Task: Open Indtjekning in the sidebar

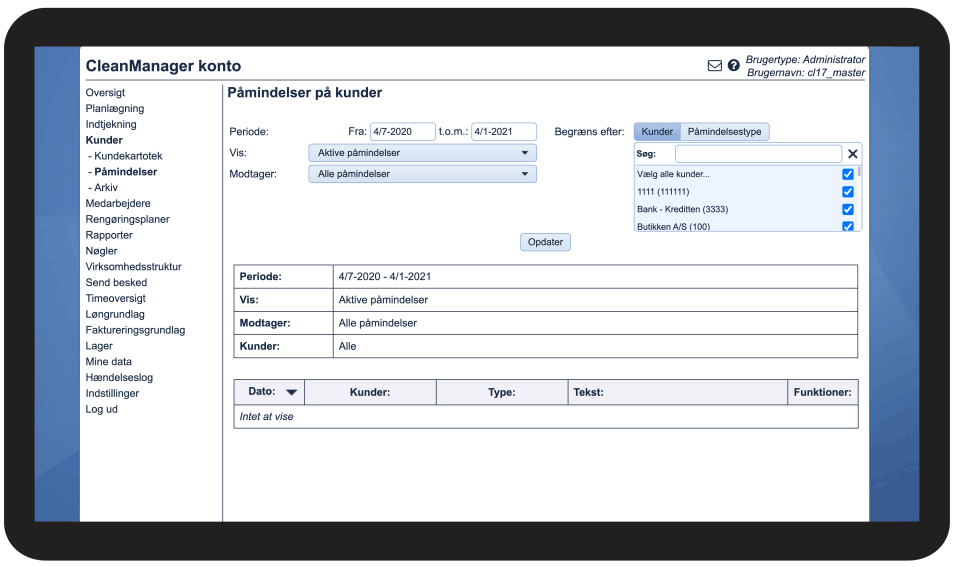Action: pos(111,124)
